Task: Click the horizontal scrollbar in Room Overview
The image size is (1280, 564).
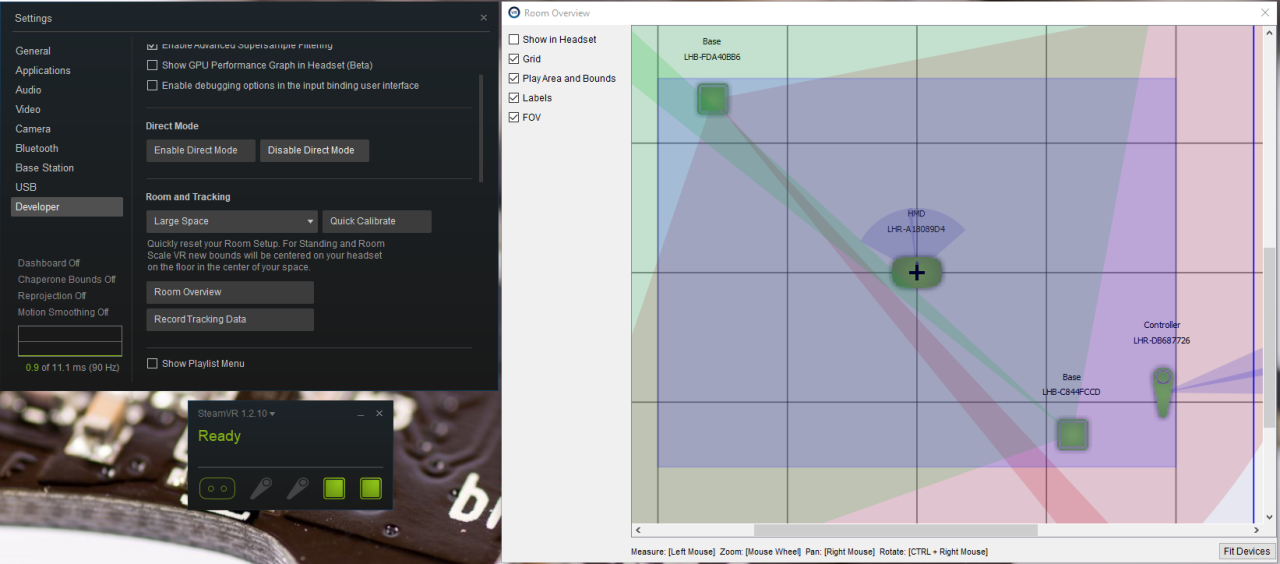Action: click(x=881, y=530)
